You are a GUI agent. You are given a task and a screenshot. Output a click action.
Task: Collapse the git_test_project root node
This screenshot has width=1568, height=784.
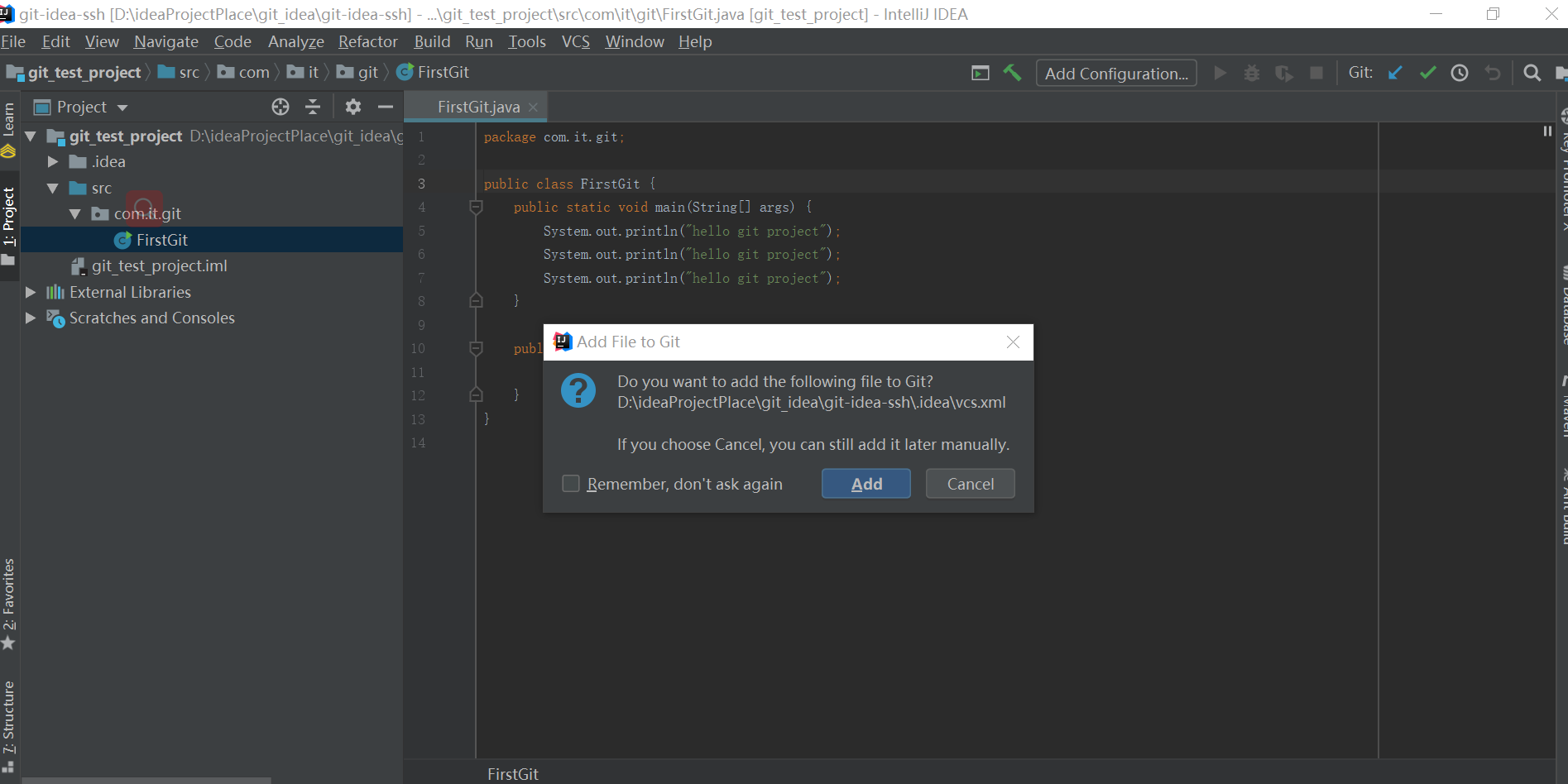[x=31, y=136]
